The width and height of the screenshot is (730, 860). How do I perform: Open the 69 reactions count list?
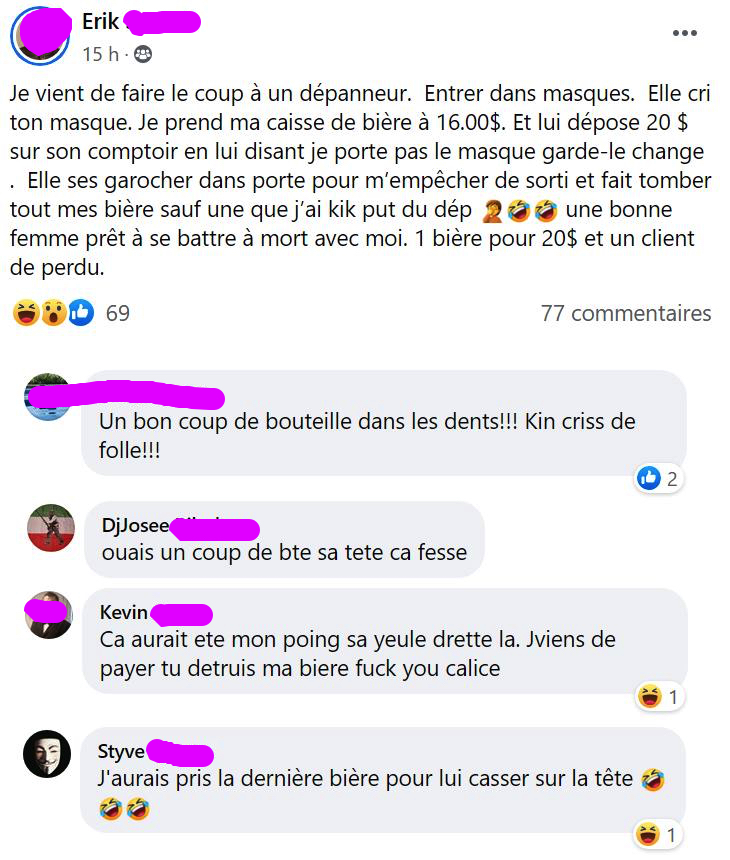point(117,313)
